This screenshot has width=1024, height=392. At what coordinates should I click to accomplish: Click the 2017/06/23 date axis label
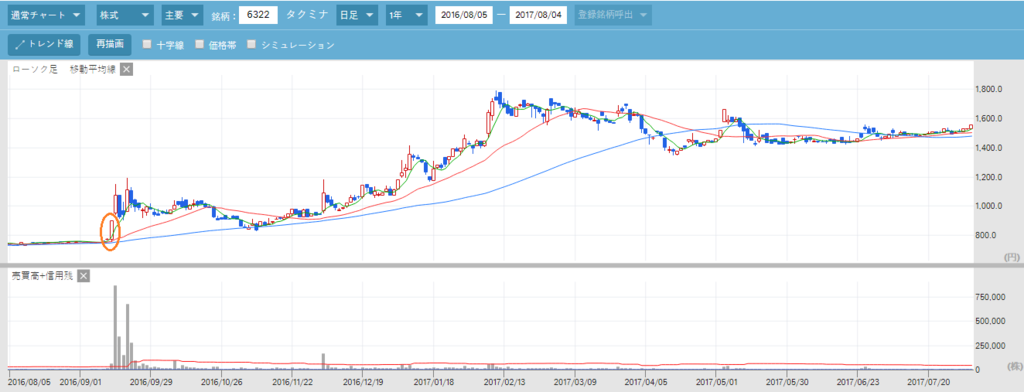pyautogui.click(x=857, y=381)
